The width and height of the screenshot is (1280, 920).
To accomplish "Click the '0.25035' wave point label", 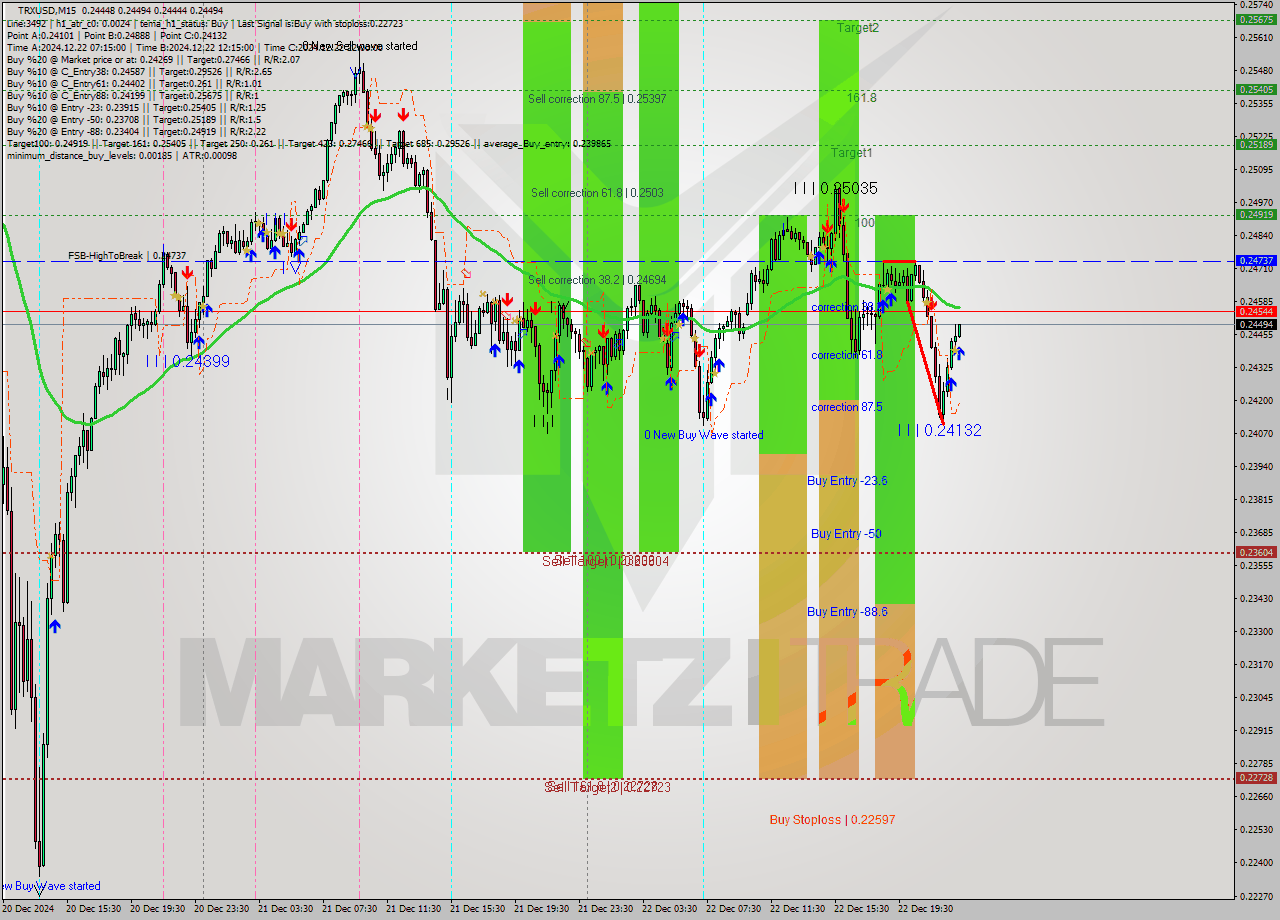I will tap(836, 188).
